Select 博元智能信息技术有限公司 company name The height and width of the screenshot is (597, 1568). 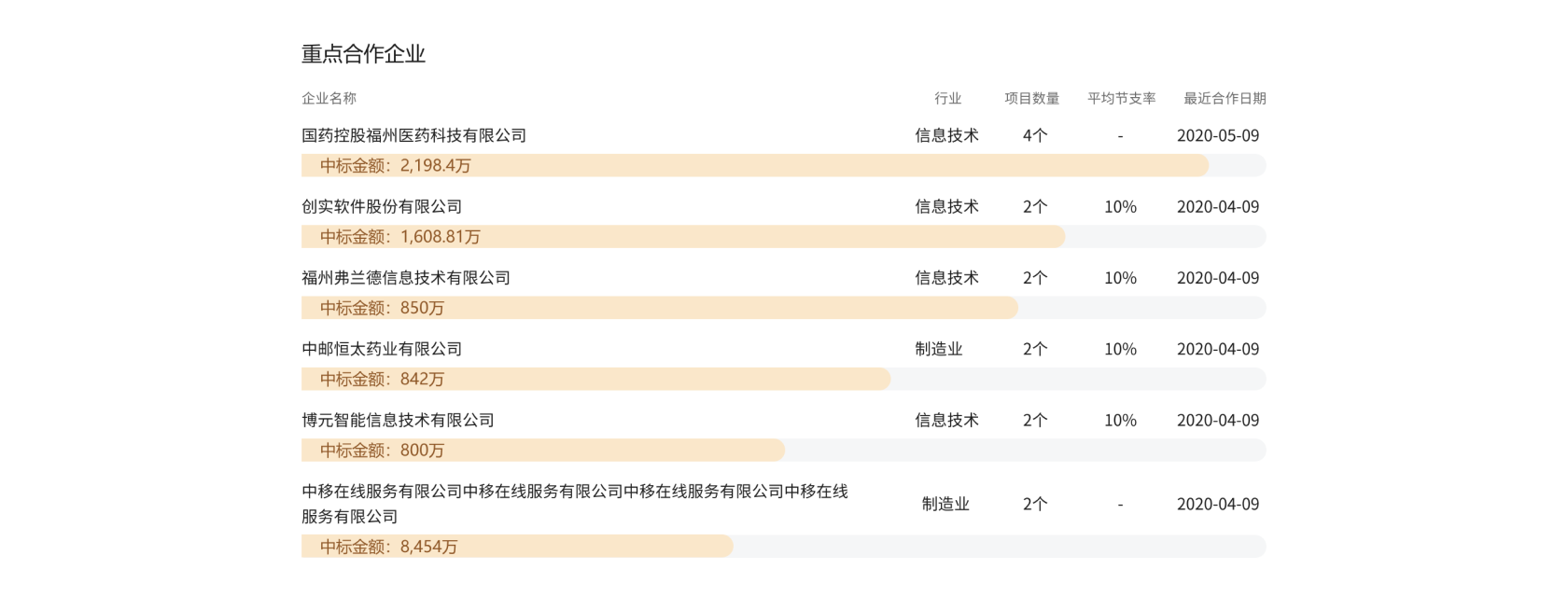click(x=398, y=420)
